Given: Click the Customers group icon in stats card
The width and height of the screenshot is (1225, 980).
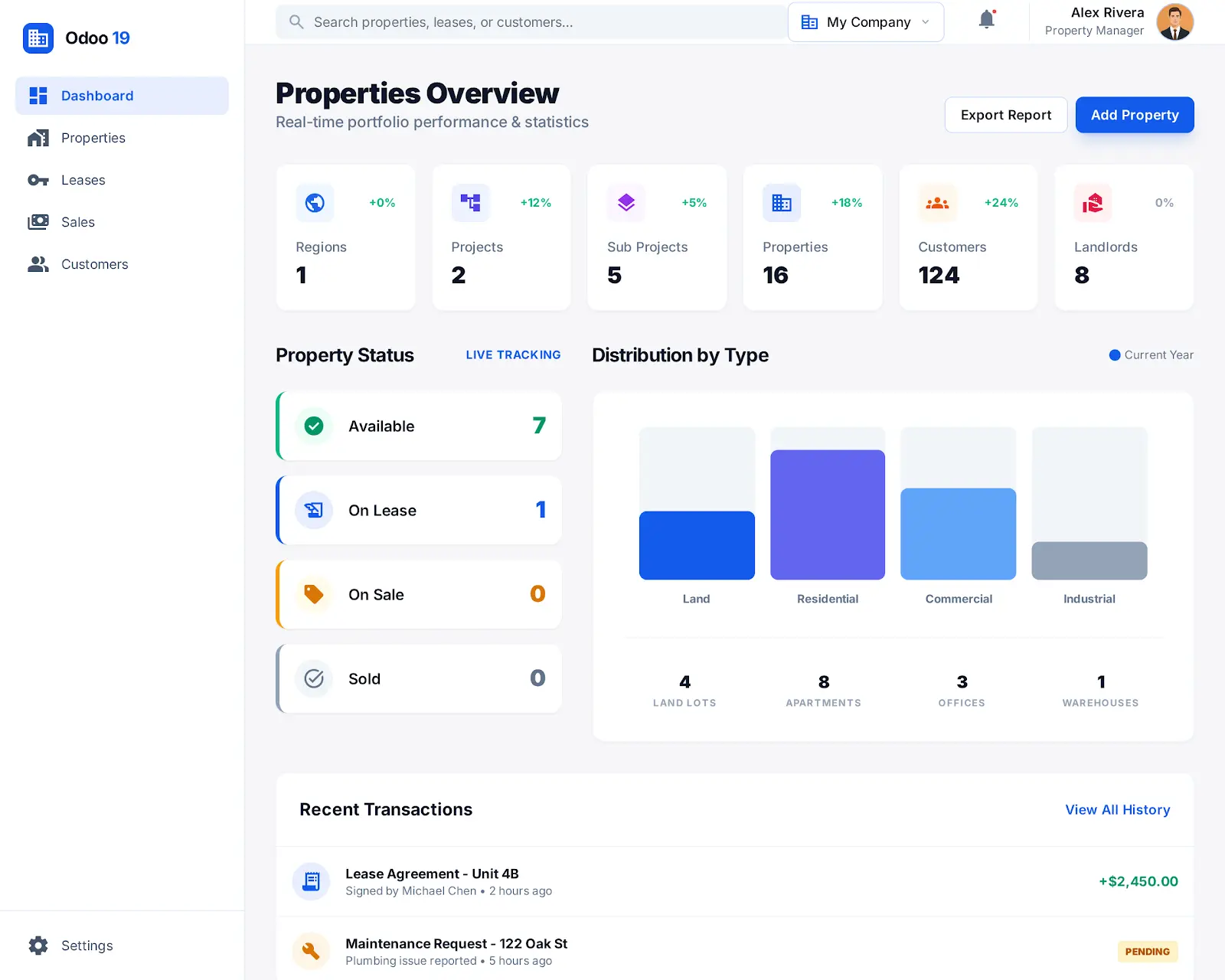Looking at the screenshot, I should click(937, 203).
